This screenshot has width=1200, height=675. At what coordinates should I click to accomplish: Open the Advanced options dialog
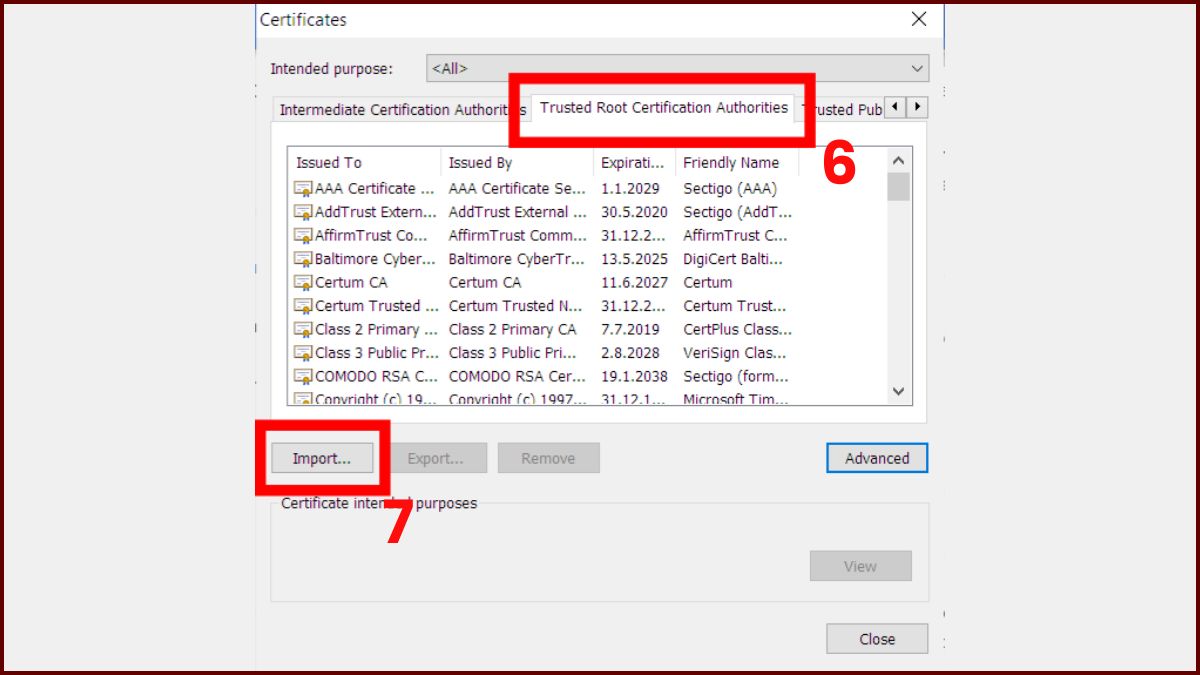point(876,457)
